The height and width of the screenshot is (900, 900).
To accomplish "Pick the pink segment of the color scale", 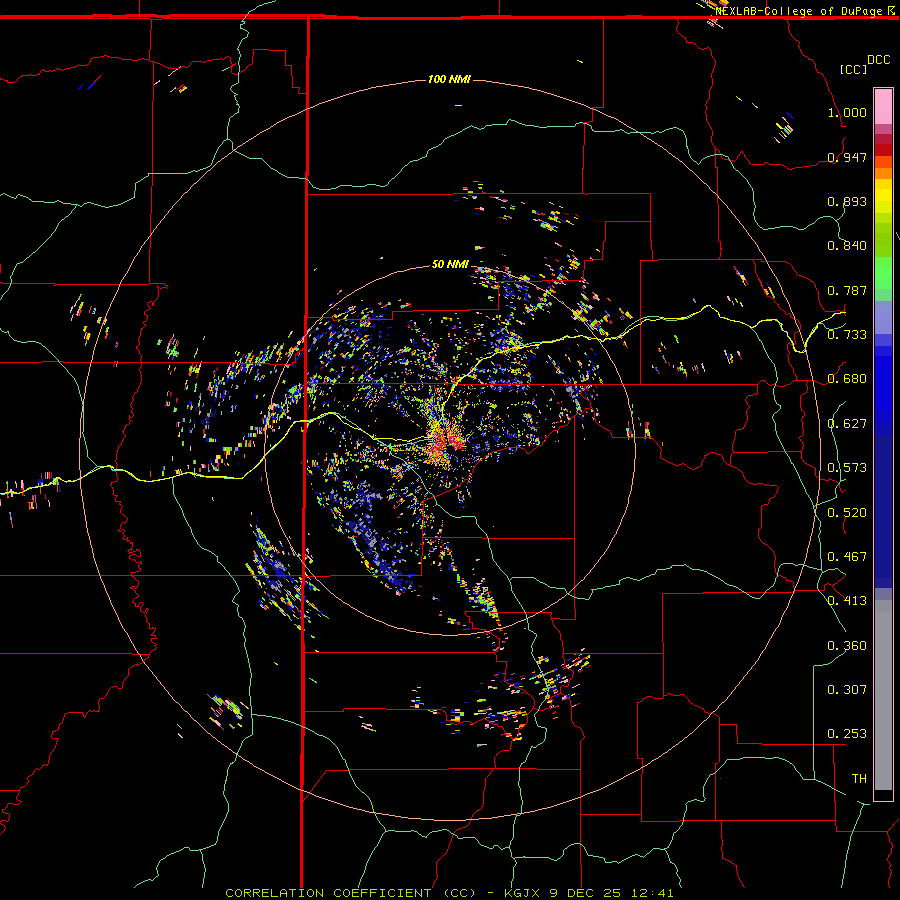I will 883,107.
